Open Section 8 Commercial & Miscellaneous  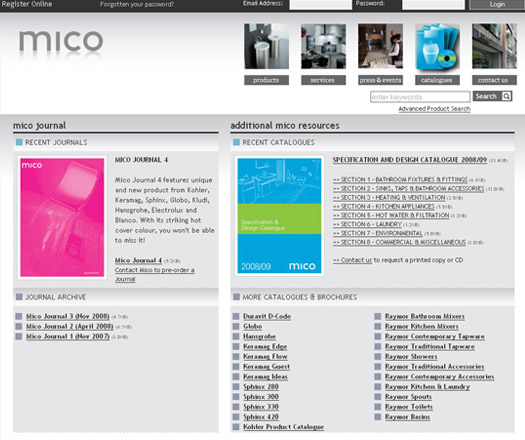(399, 242)
